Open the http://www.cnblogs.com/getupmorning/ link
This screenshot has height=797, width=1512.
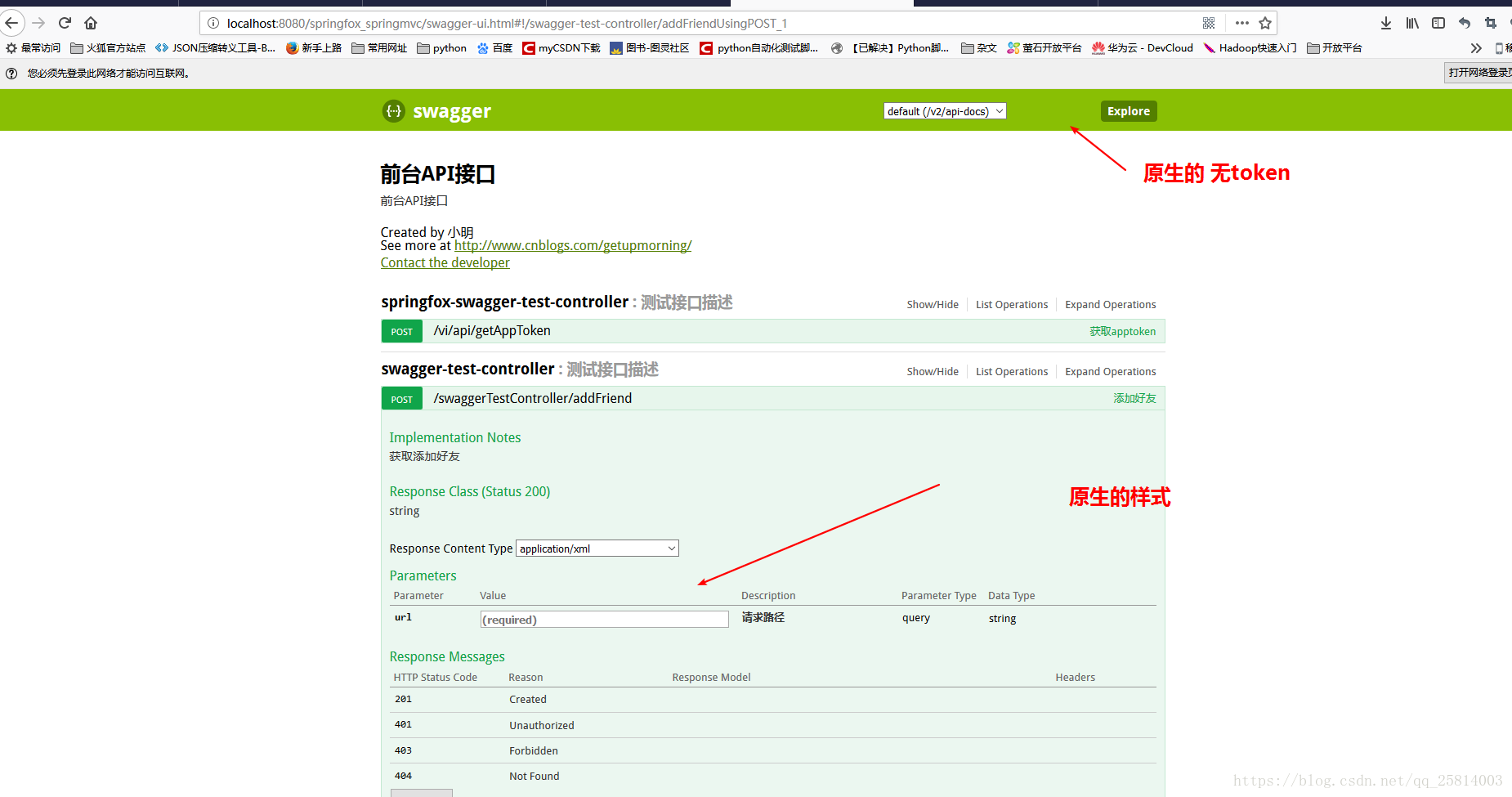pyautogui.click(x=572, y=245)
